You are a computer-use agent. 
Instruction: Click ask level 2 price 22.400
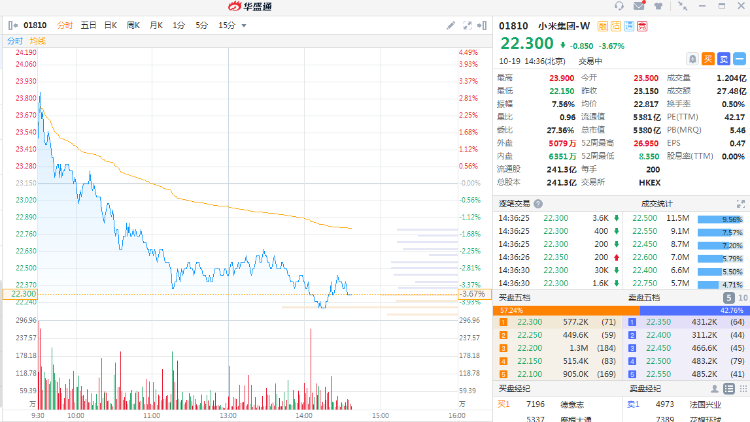[x=659, y=335]
